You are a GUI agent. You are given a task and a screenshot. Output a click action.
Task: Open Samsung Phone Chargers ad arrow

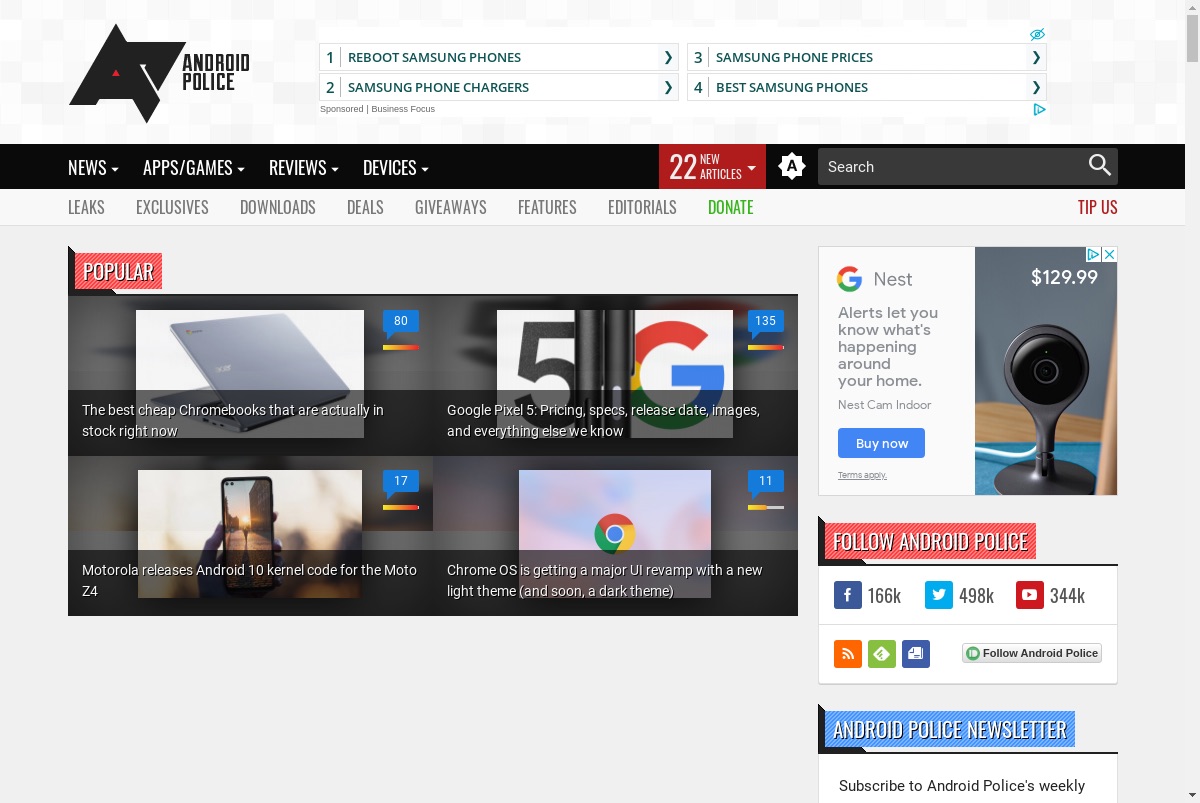[x=668, y=87]
